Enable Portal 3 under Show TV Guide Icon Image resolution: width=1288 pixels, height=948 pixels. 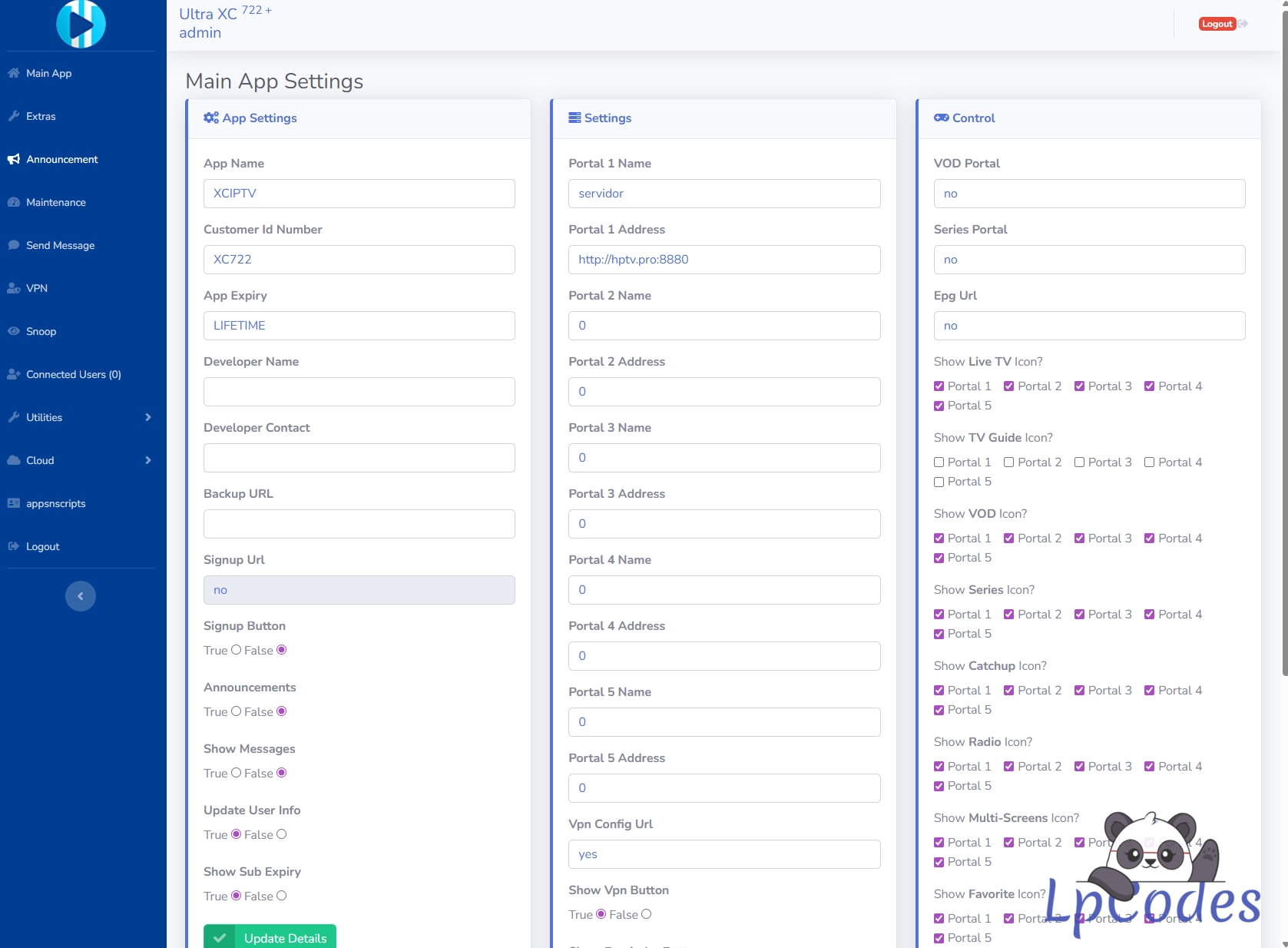tap(1079, 462)
